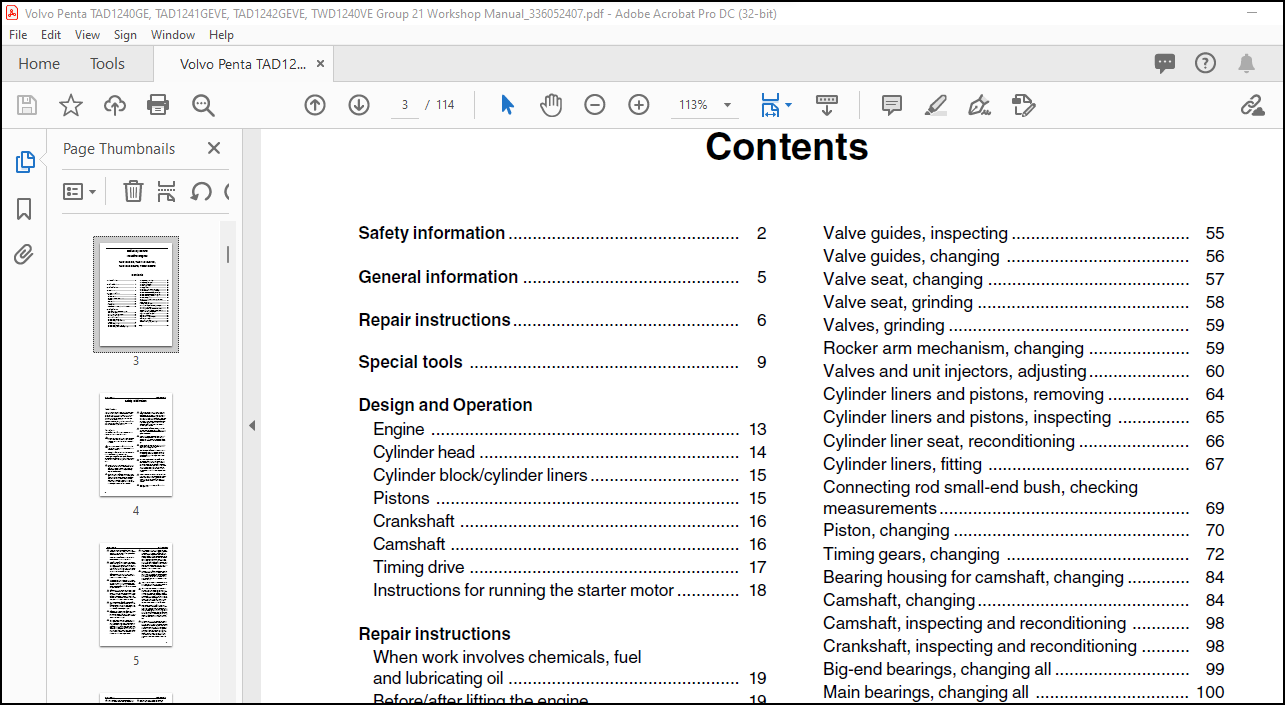
Task: Close the Volvo Penta document tab
Action: 320,64
